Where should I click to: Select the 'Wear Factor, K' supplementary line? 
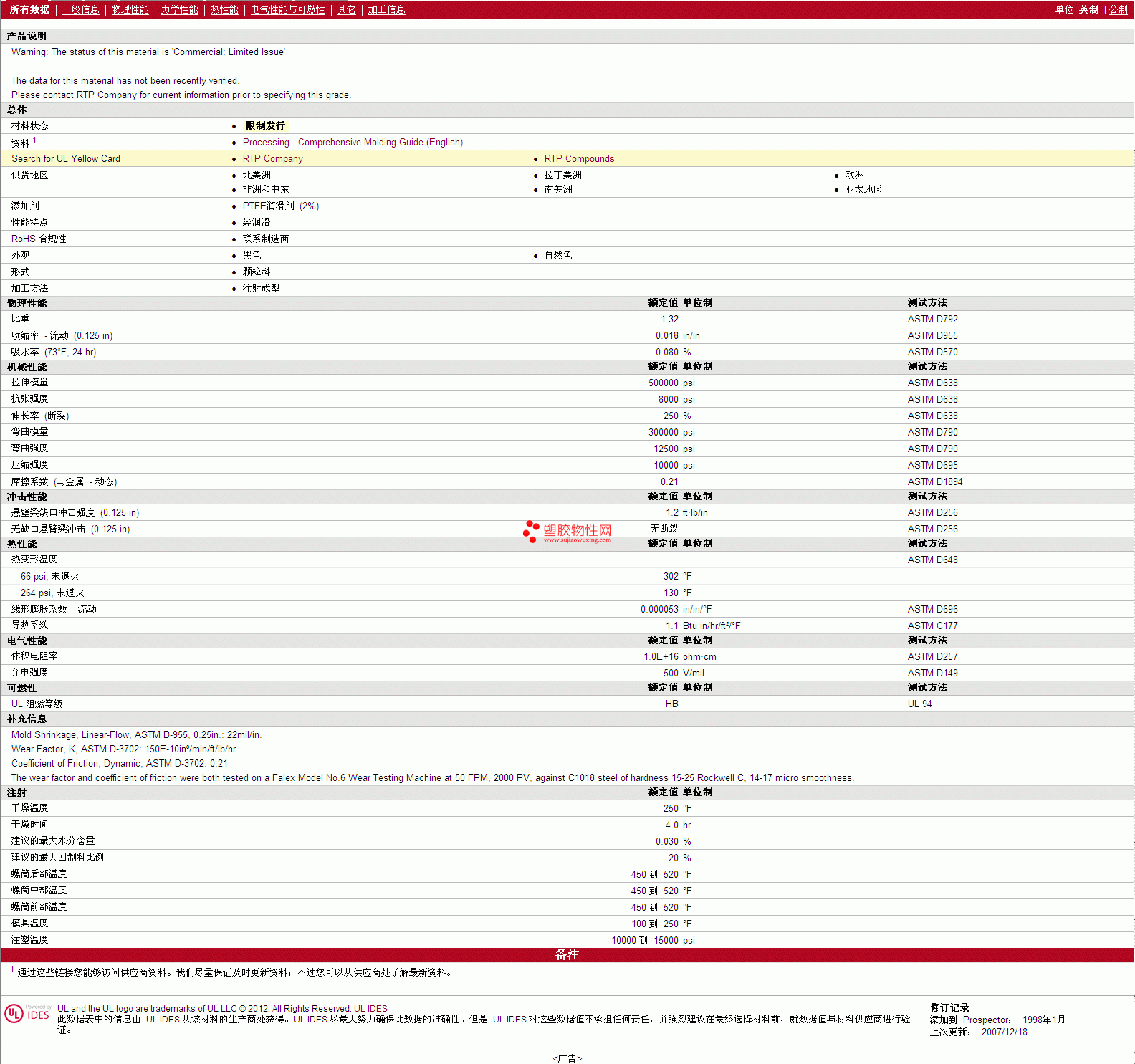[x=123, y=749]
